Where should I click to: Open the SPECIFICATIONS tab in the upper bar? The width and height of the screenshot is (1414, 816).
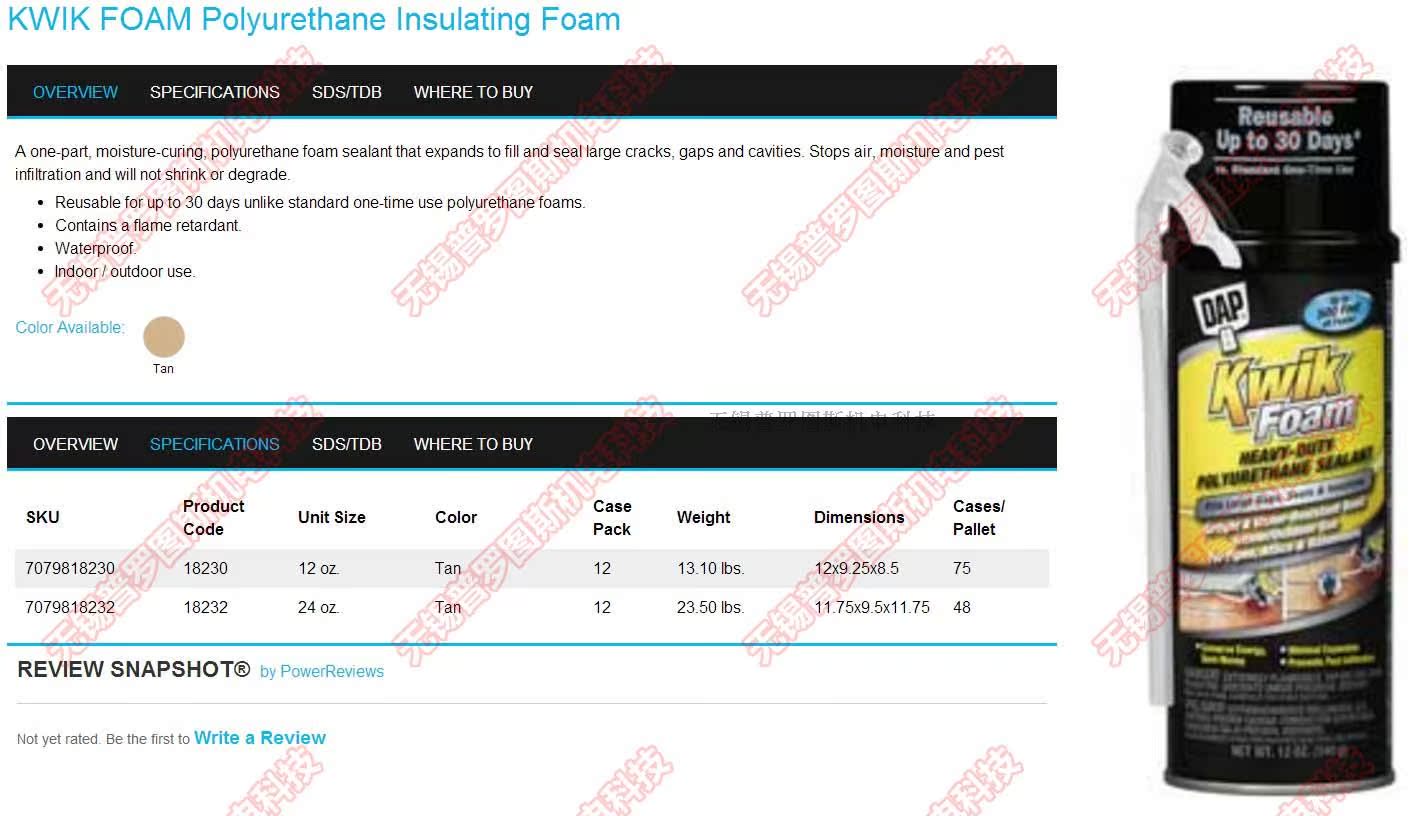[215, 92]
